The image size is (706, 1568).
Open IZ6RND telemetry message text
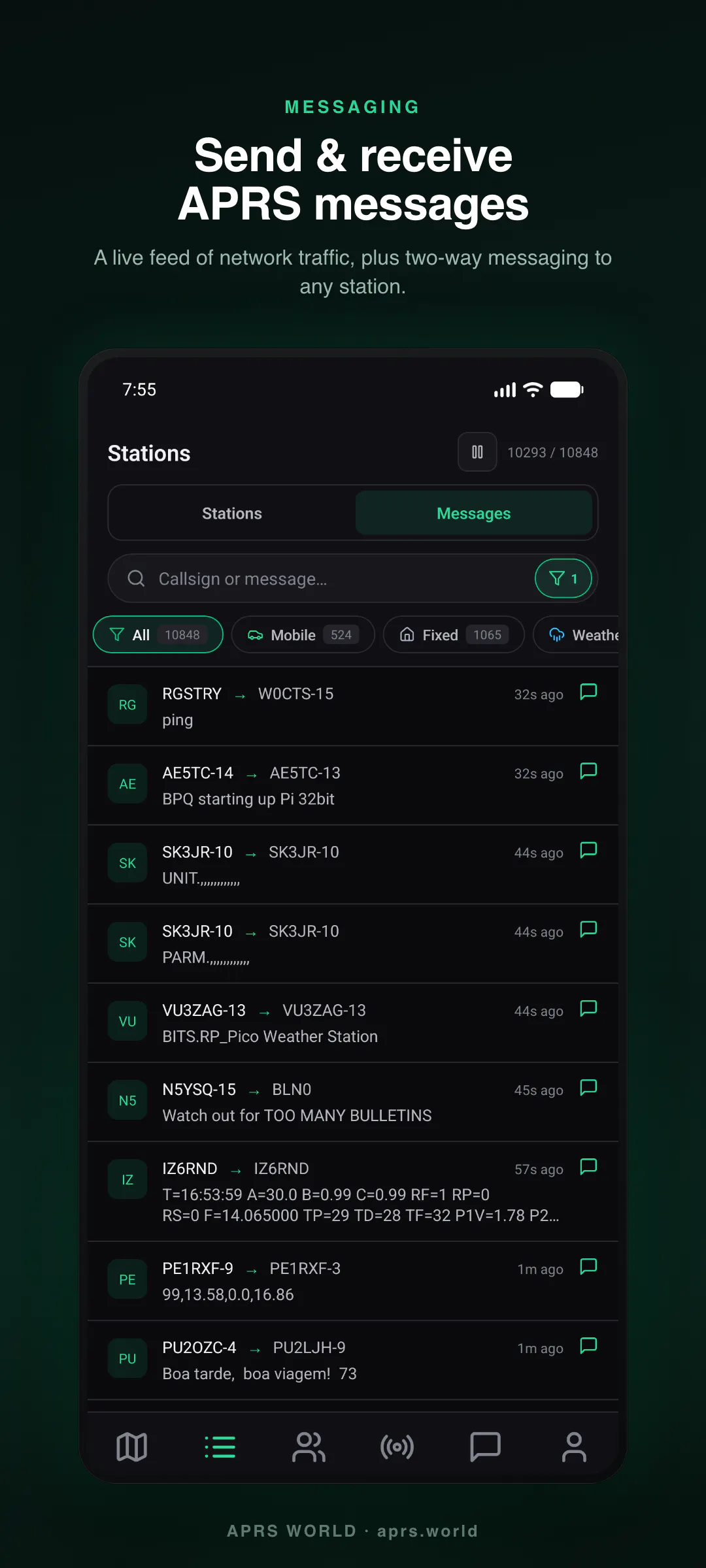361,1205
